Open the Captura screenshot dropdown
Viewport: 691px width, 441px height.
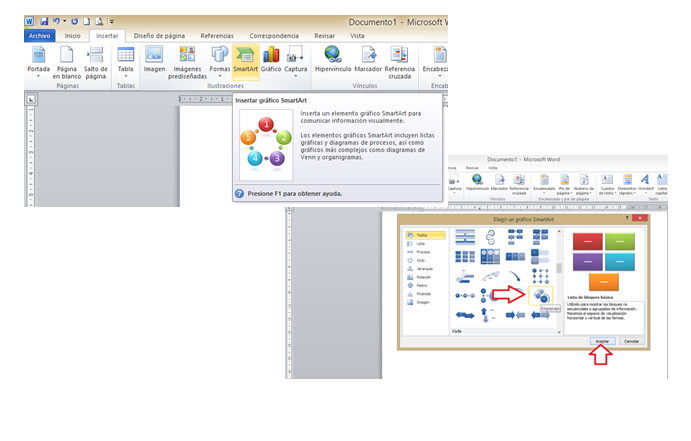[x=296, y=61]
